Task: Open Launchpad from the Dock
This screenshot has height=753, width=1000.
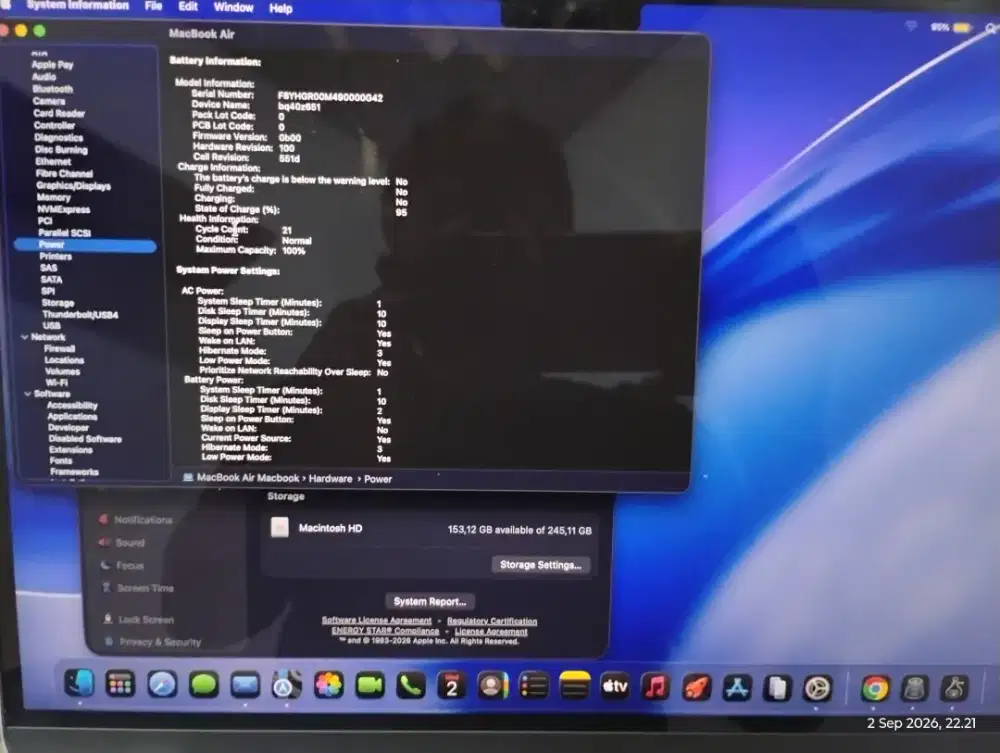Action: pyautogui.click(x=120, y=685)
